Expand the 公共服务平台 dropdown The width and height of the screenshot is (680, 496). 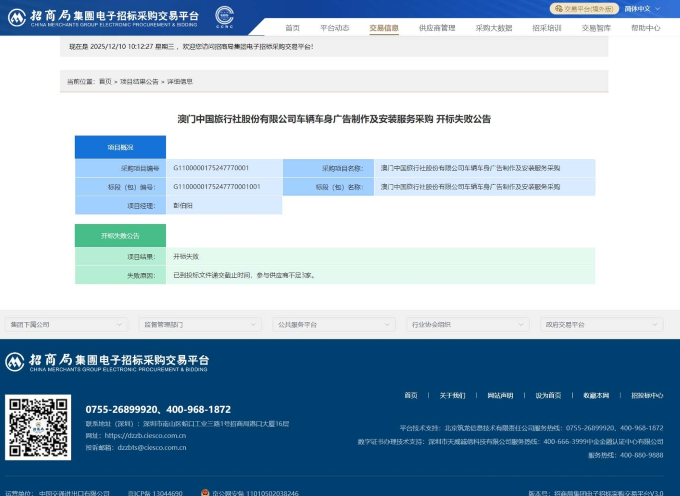332,325
